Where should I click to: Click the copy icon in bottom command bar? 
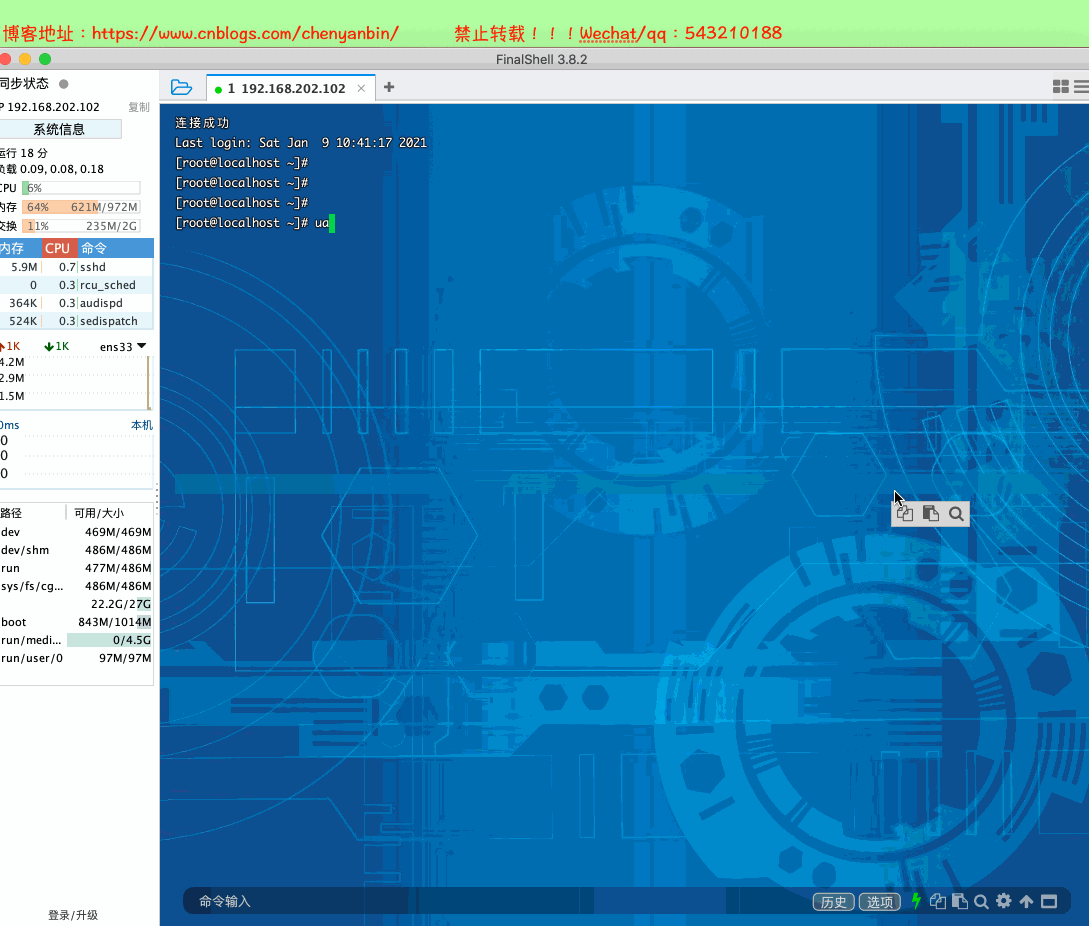tap(938, 901)
